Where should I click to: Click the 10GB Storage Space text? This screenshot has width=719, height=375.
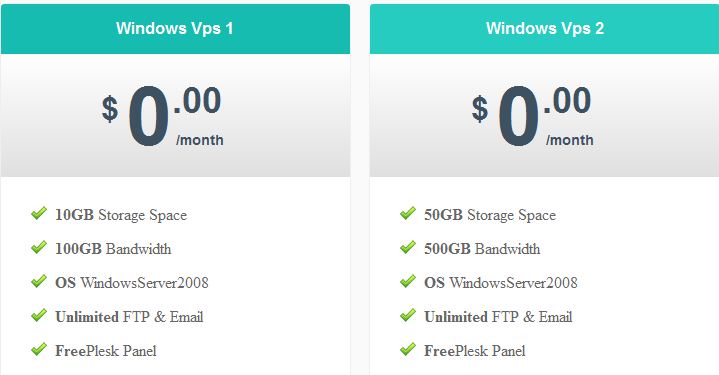click(121, 215)
